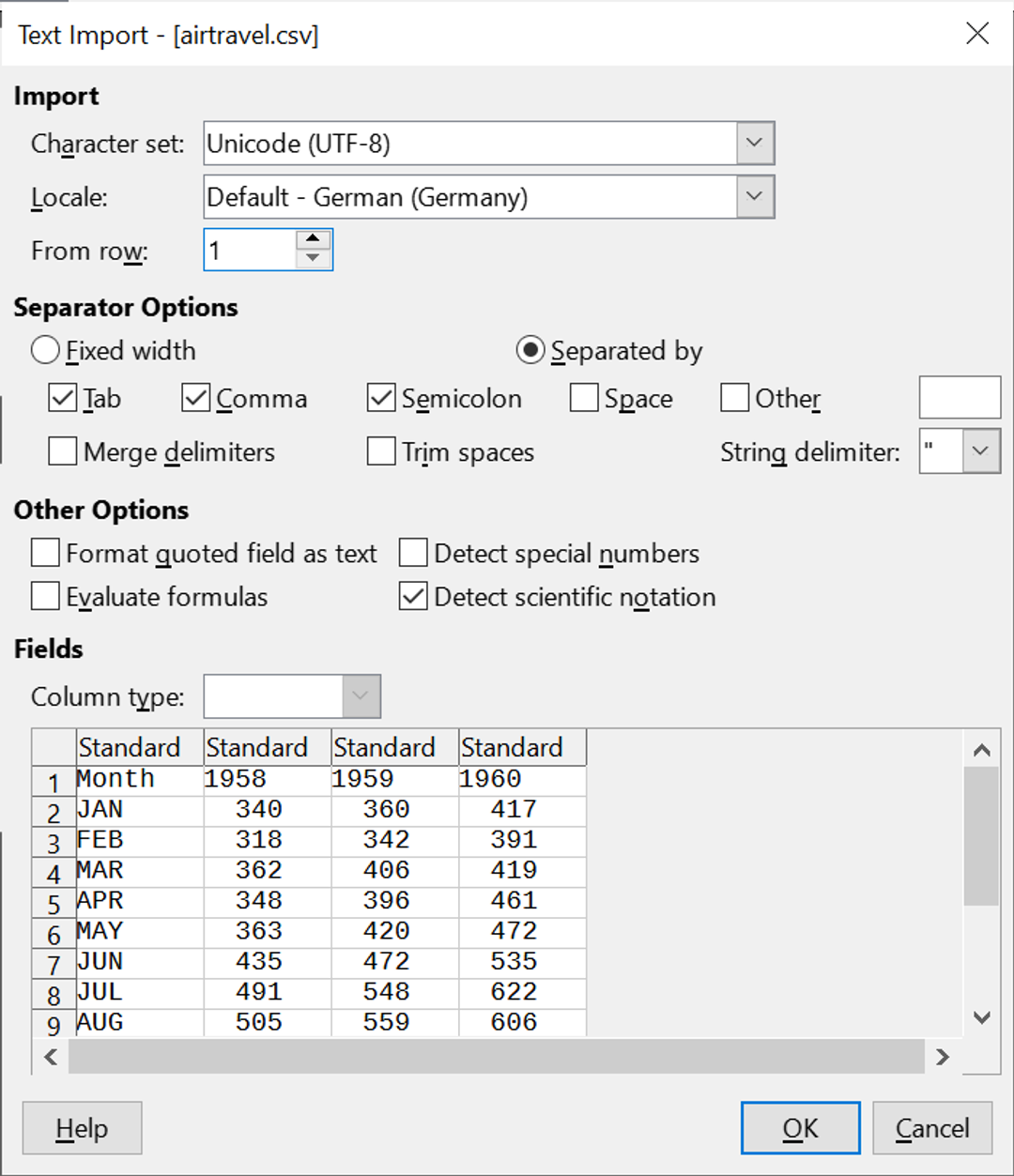Open the String delimiter dropdown
This screenshot has width=1014, height=1176.
981,451
